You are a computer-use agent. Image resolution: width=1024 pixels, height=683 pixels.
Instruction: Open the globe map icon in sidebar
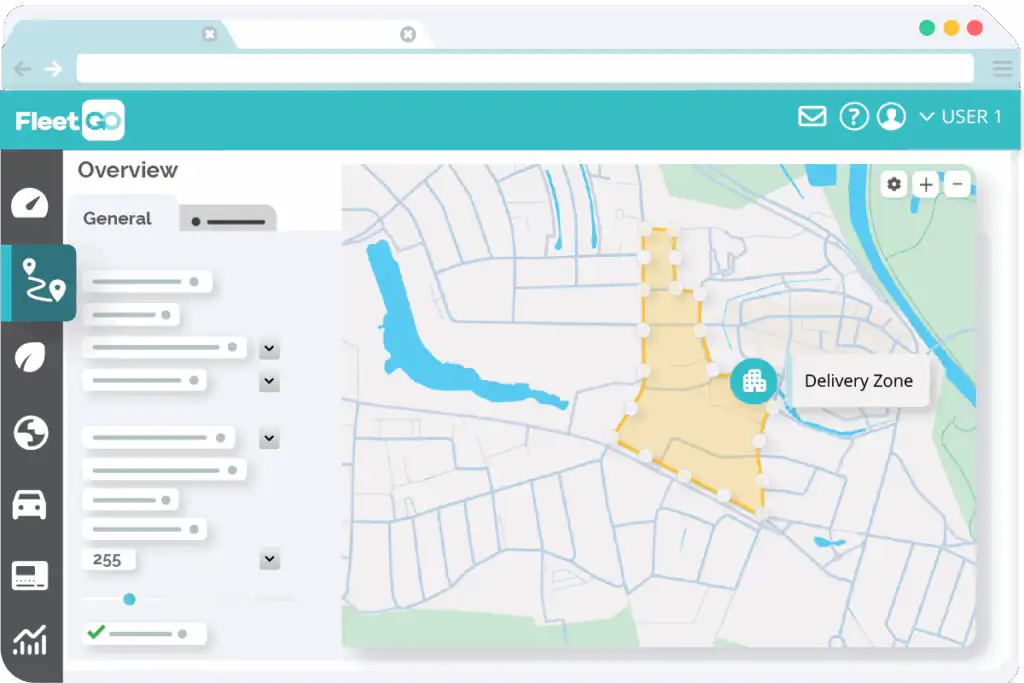coord(31,434)
